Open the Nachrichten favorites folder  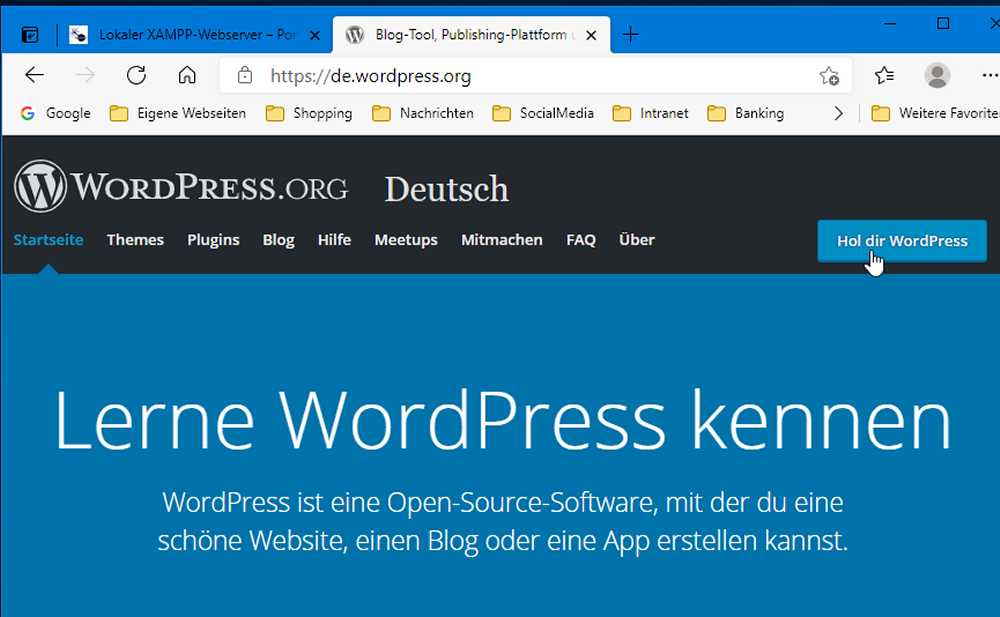point(423,114)
